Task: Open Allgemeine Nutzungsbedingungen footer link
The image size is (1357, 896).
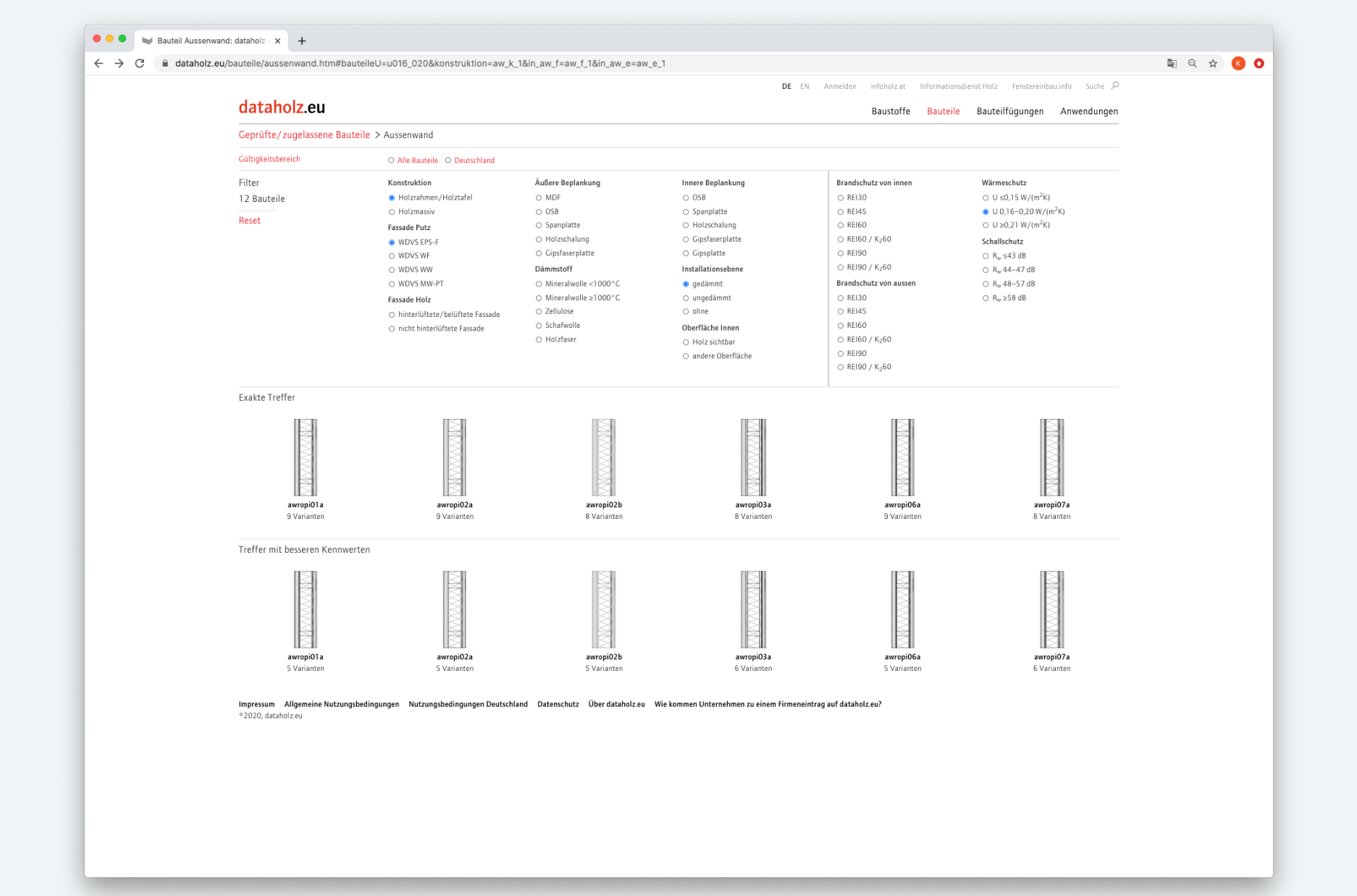Action: pyautogui.click(x=342, y=704)
